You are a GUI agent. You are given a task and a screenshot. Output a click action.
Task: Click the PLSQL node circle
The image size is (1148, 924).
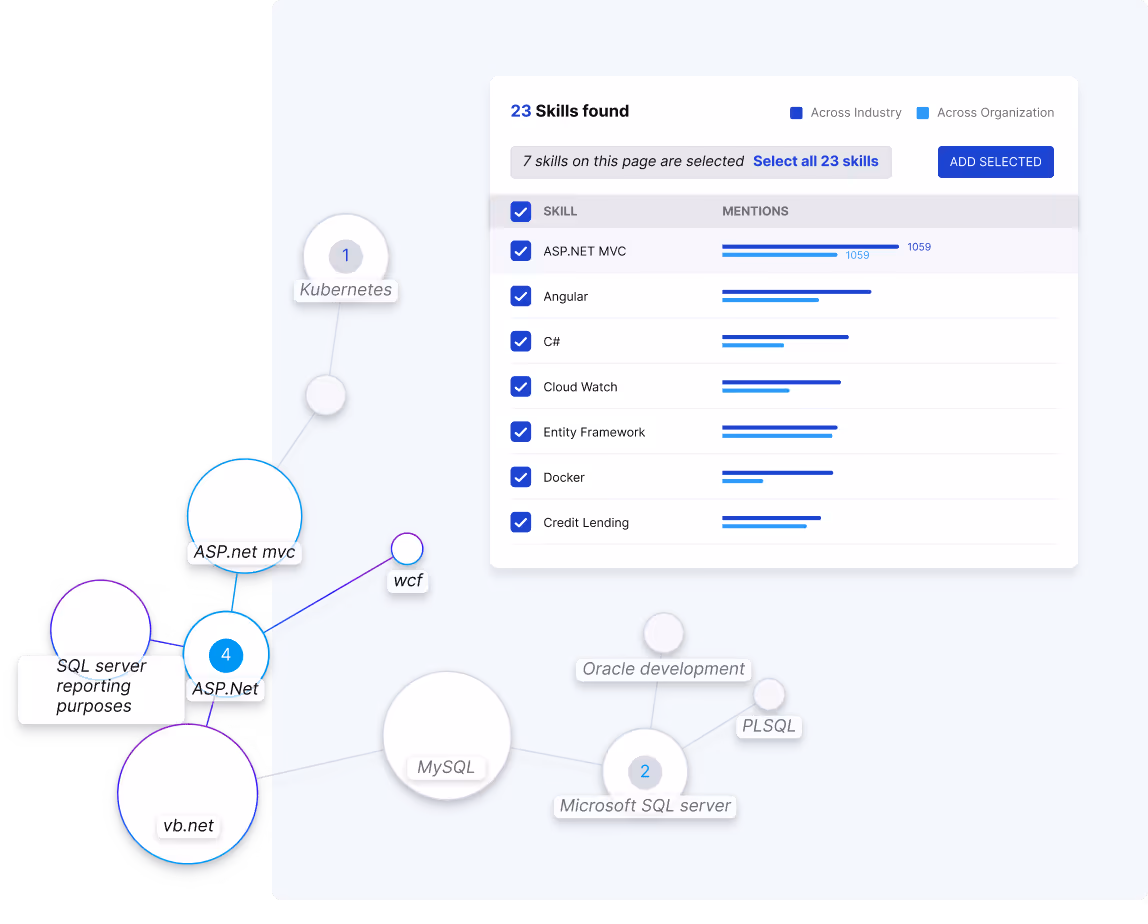(x=769, y=695)
